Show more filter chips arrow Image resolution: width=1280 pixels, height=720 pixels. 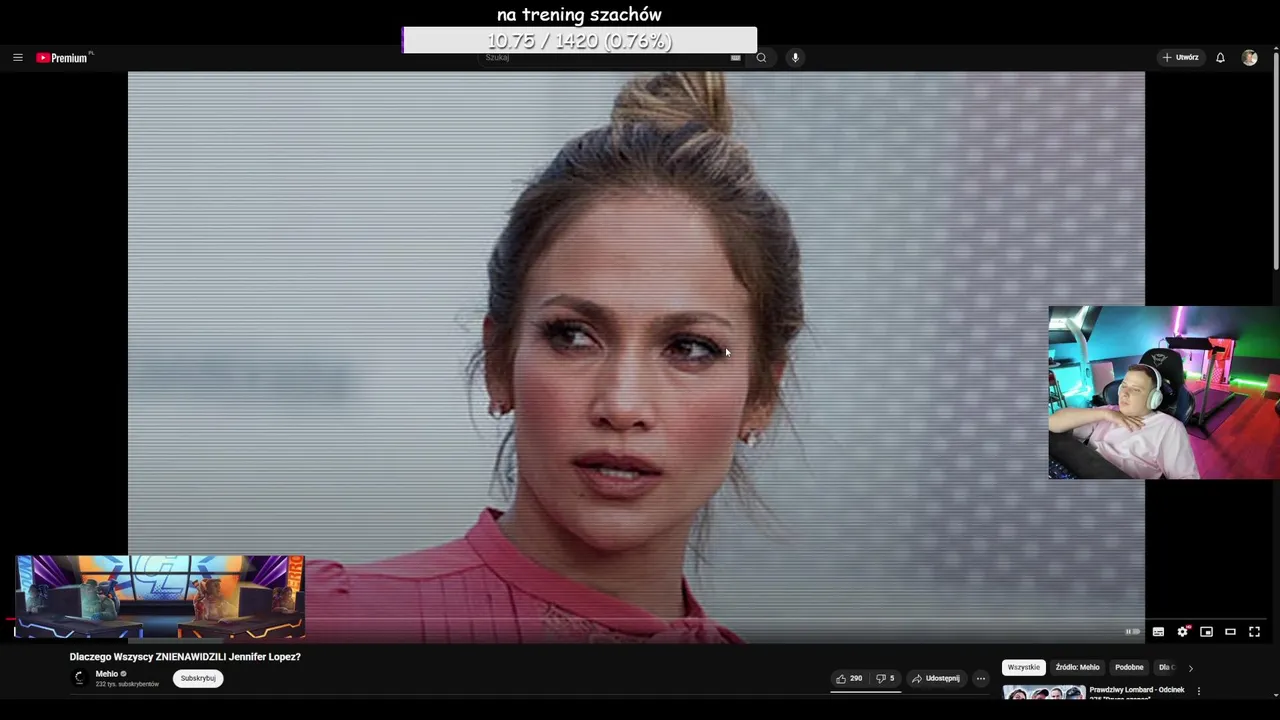pos(1190,667)
